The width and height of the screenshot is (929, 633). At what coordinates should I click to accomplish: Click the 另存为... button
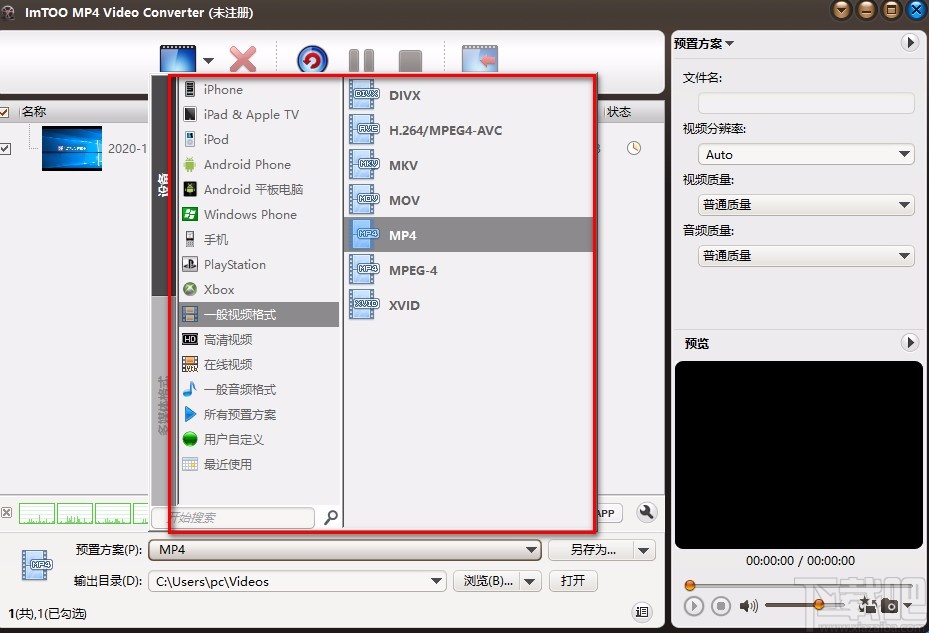pyautogui.click(x=592, y=550)
